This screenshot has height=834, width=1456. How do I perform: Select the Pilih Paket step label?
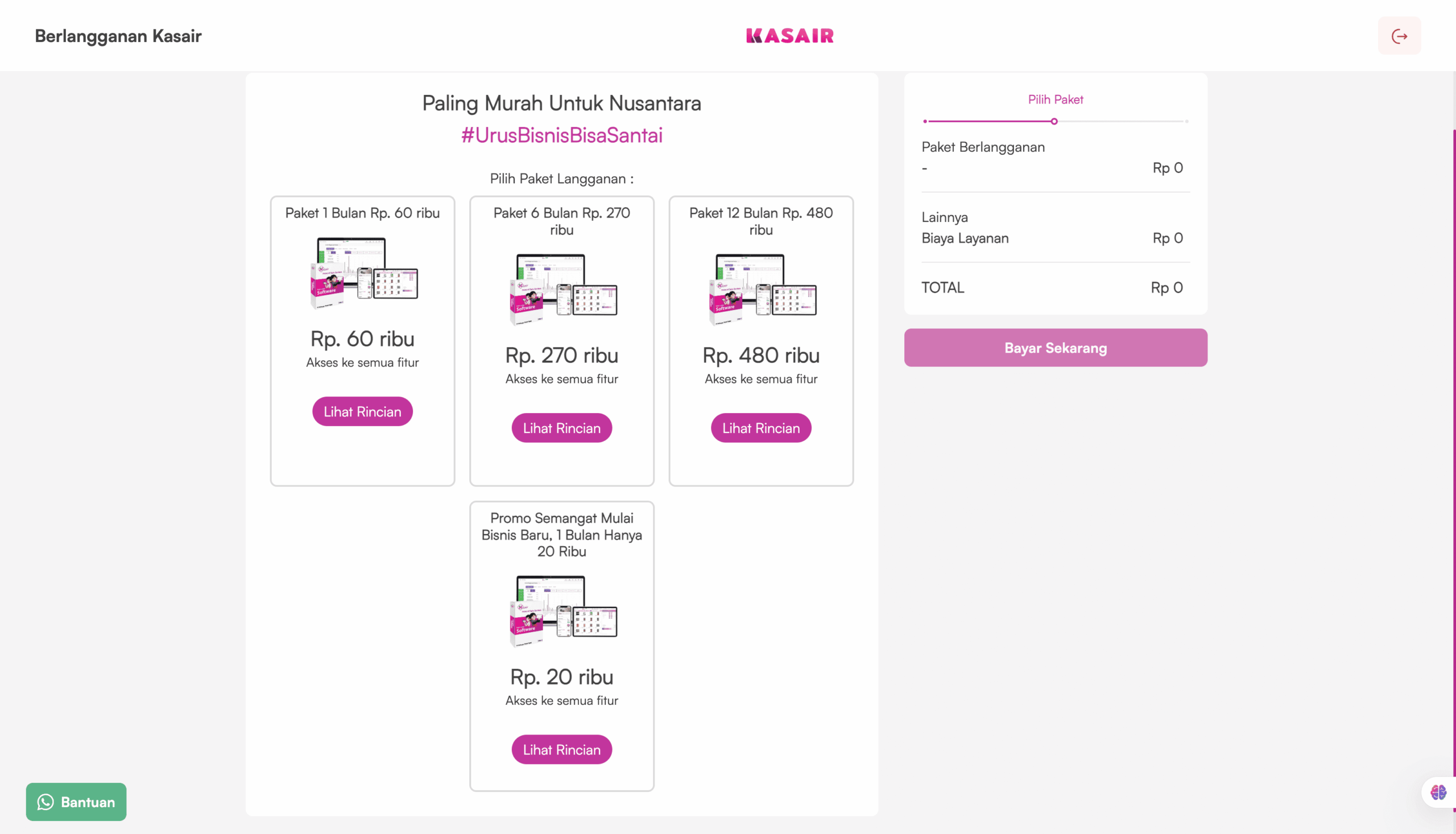coord(1055,100)
